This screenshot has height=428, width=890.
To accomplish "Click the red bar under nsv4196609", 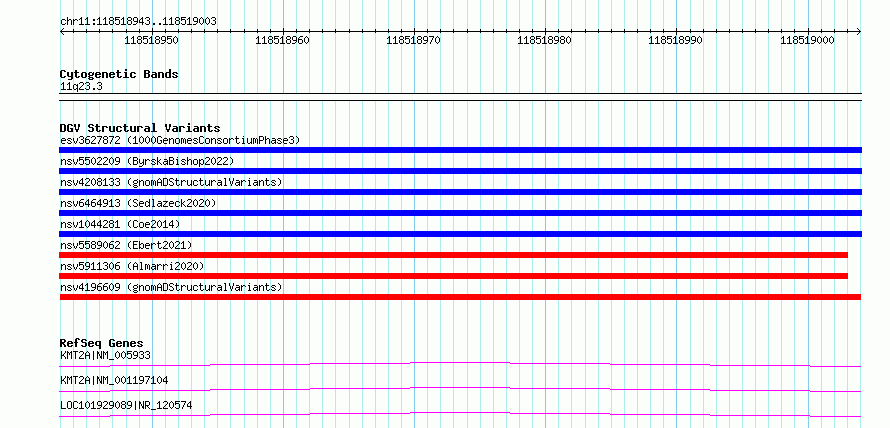I will point(460,297).
